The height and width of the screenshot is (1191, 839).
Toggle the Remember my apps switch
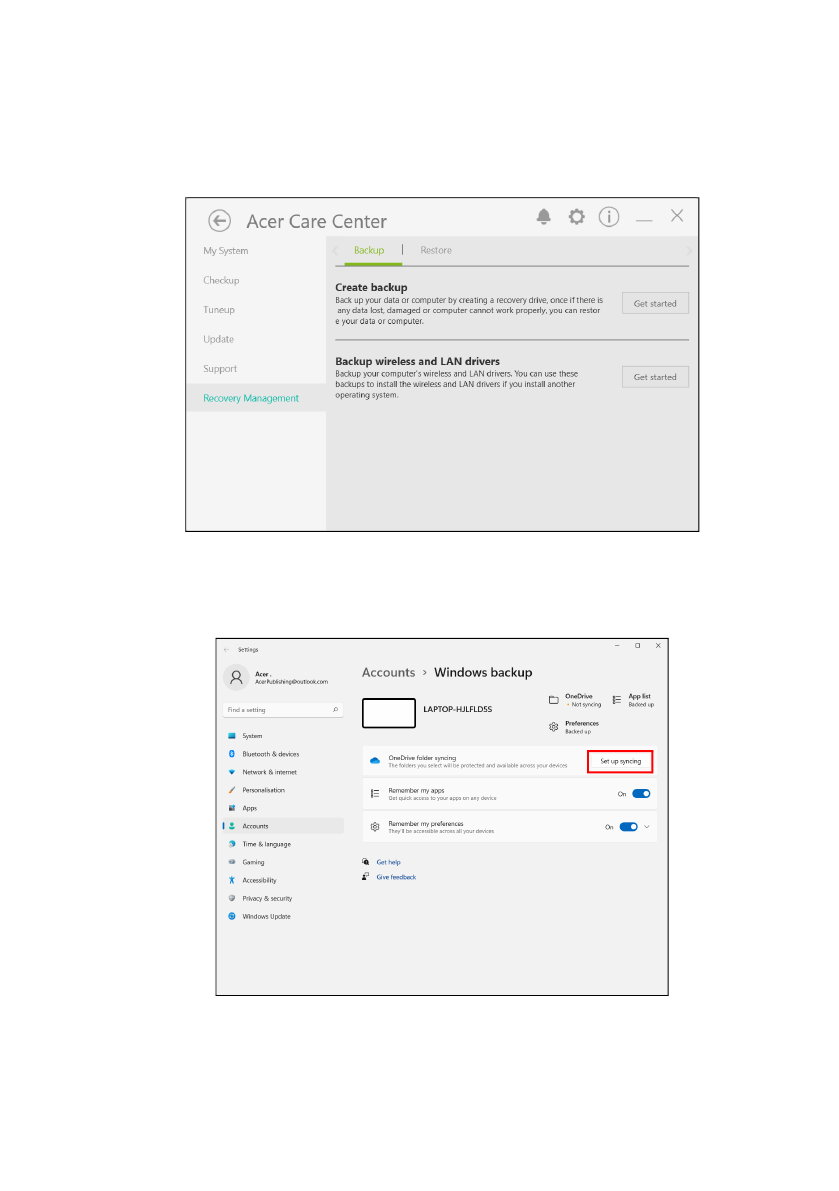pos(641,794)
